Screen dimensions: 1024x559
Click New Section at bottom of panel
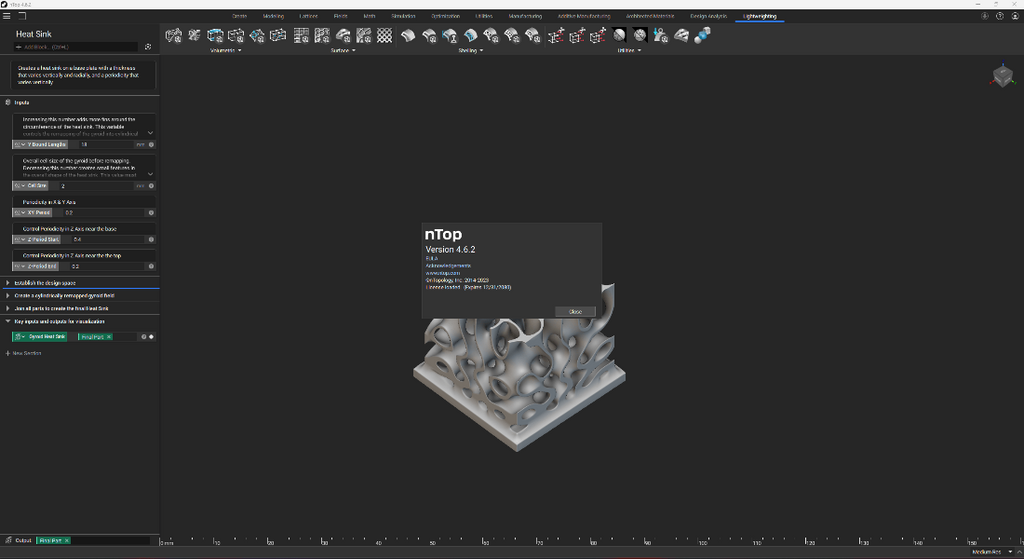coord(24,353)
